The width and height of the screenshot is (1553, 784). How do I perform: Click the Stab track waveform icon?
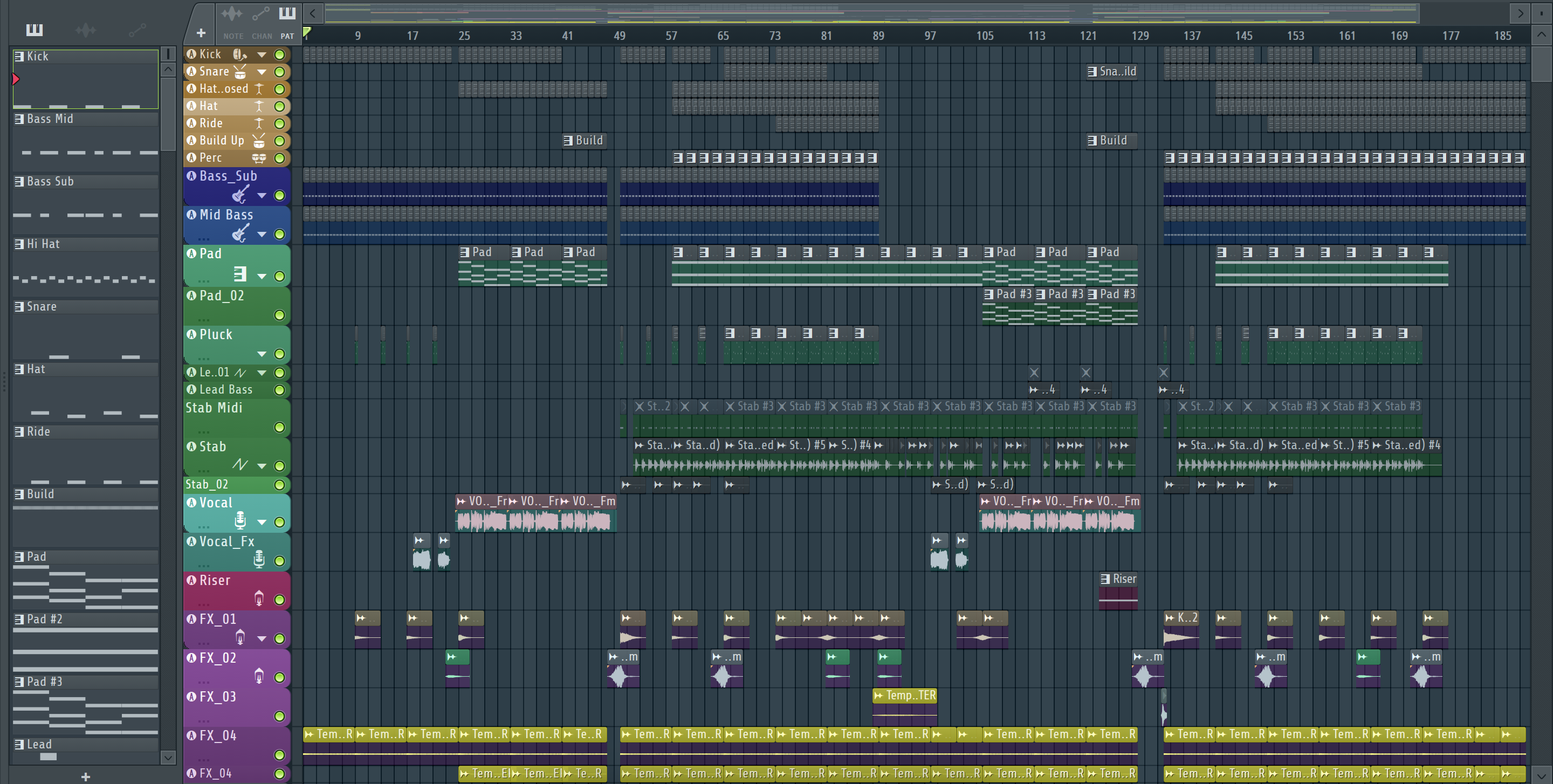click(x=240, y=465)
